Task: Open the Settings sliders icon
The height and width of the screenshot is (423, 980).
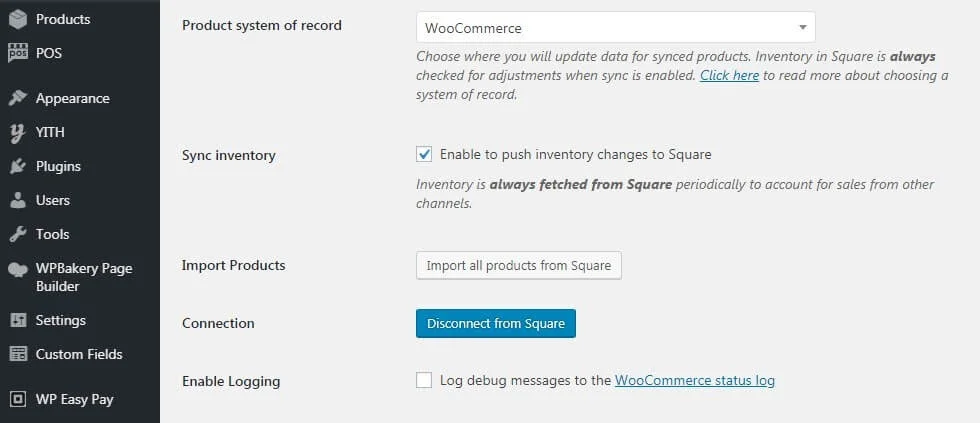Action: [x=18, y=320]
